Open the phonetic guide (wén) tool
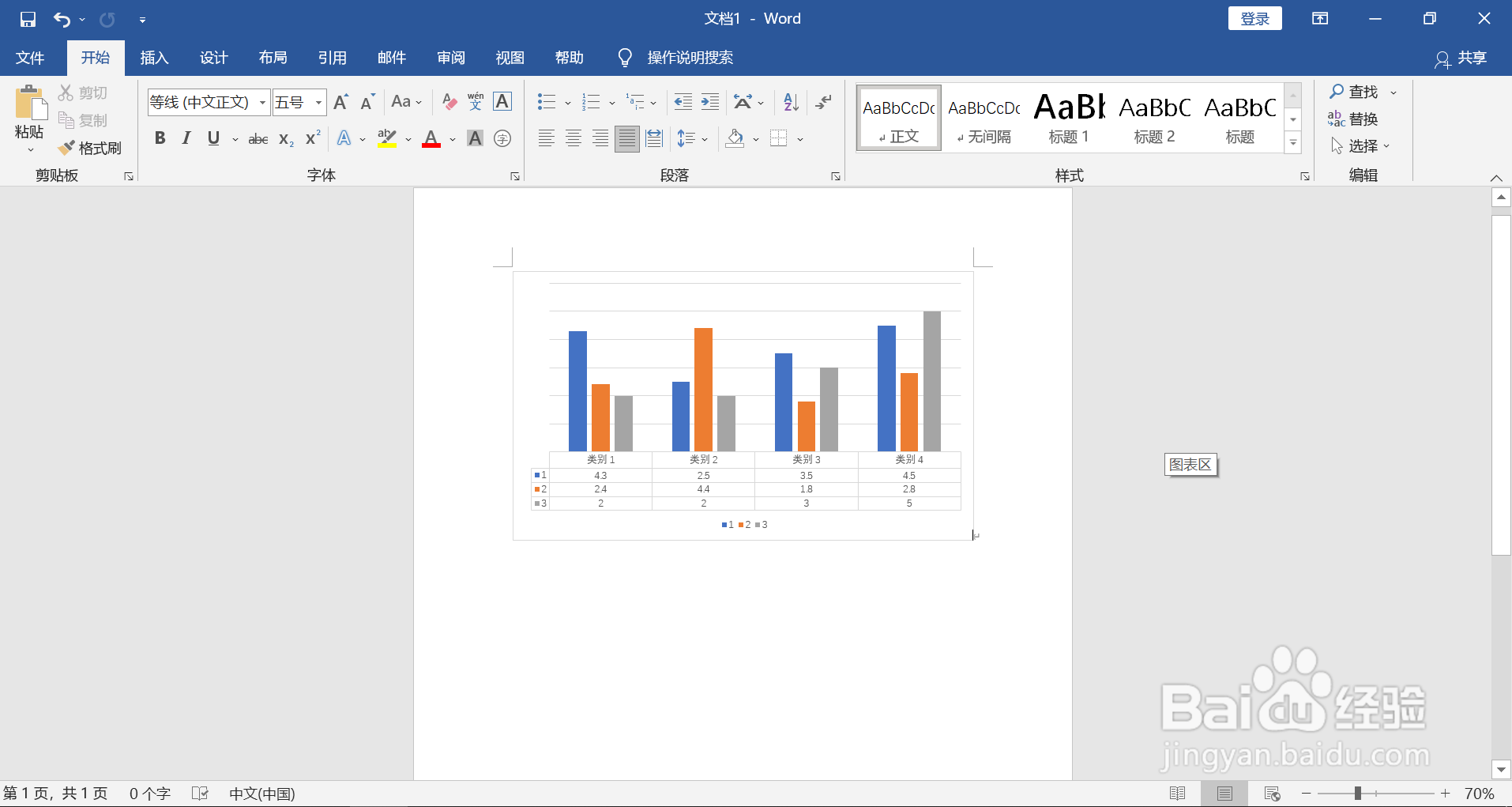This screenshot has width=1512, height=807. point(476,102)
